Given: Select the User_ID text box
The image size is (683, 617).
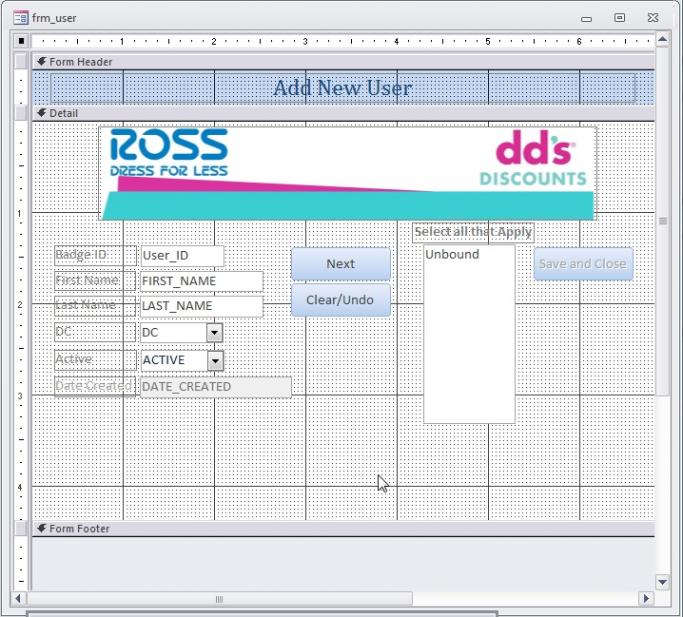Looking at the screenshot, I should point(182,256).
